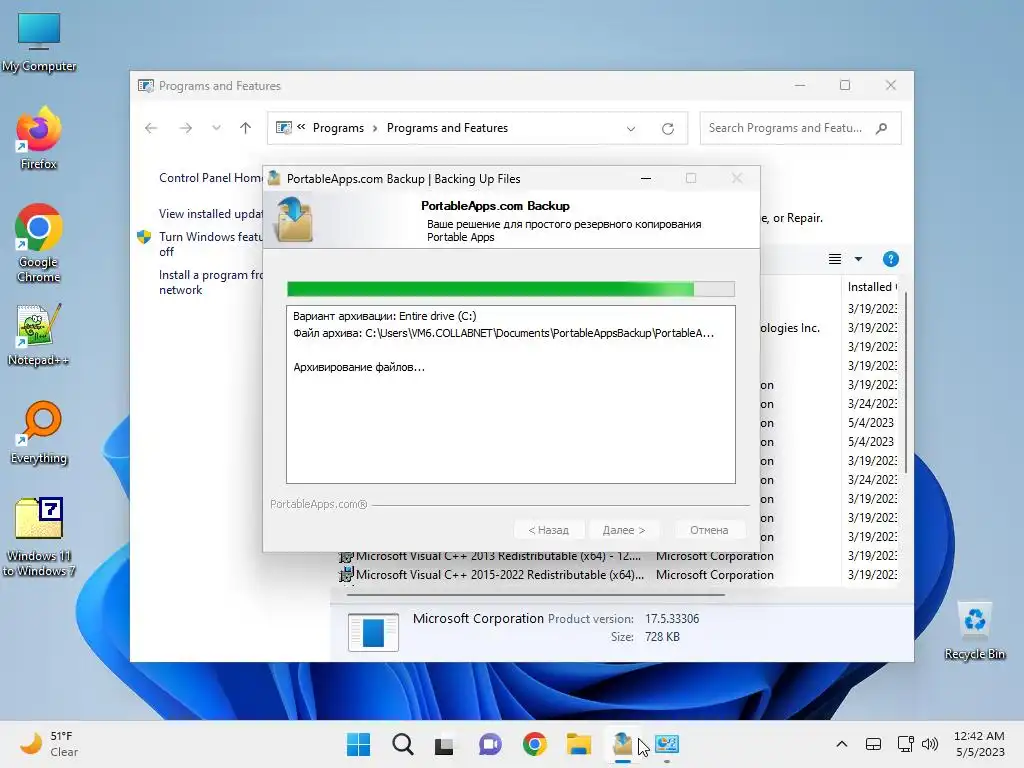Open File Explorer from the taskbar

(x=579, y=744)
